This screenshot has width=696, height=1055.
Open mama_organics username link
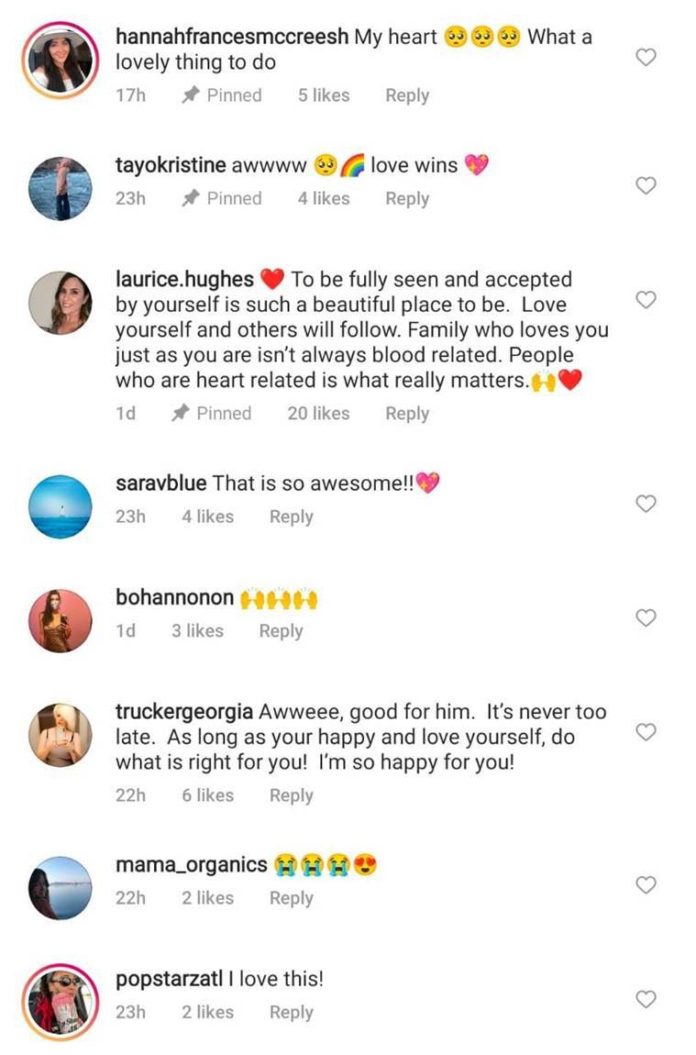pos(191,865)
